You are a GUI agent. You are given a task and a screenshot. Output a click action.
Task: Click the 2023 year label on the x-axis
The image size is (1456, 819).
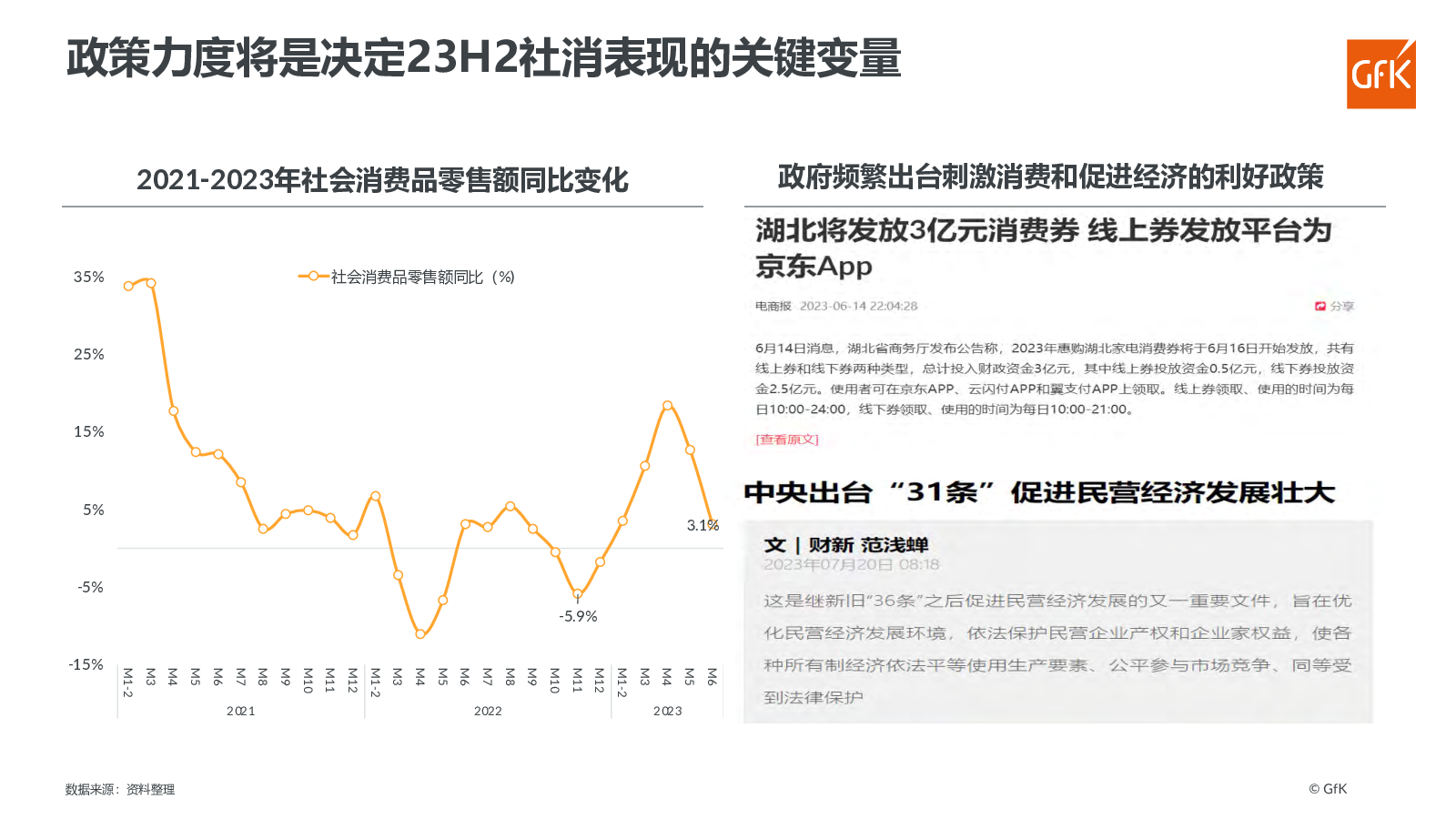pyautogui.click(x=667, y=711)
